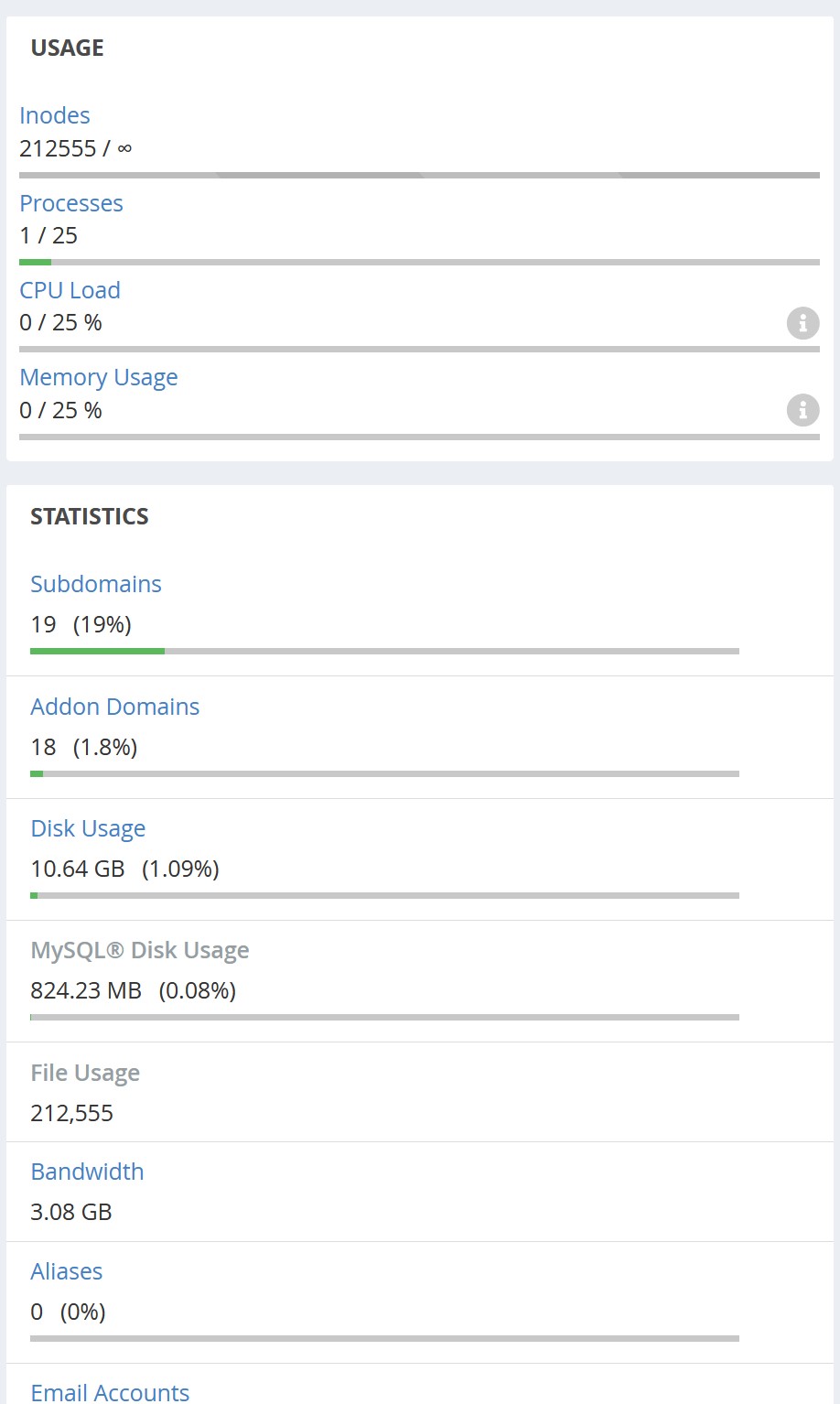
Task: Click the Disk Usage progress bar
Action: click(x=384, y=896)
